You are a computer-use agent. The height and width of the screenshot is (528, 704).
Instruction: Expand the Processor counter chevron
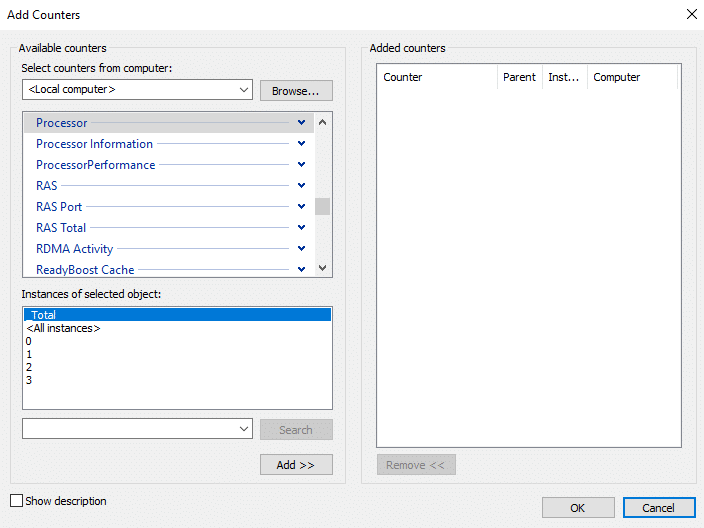tap(301, 123)
